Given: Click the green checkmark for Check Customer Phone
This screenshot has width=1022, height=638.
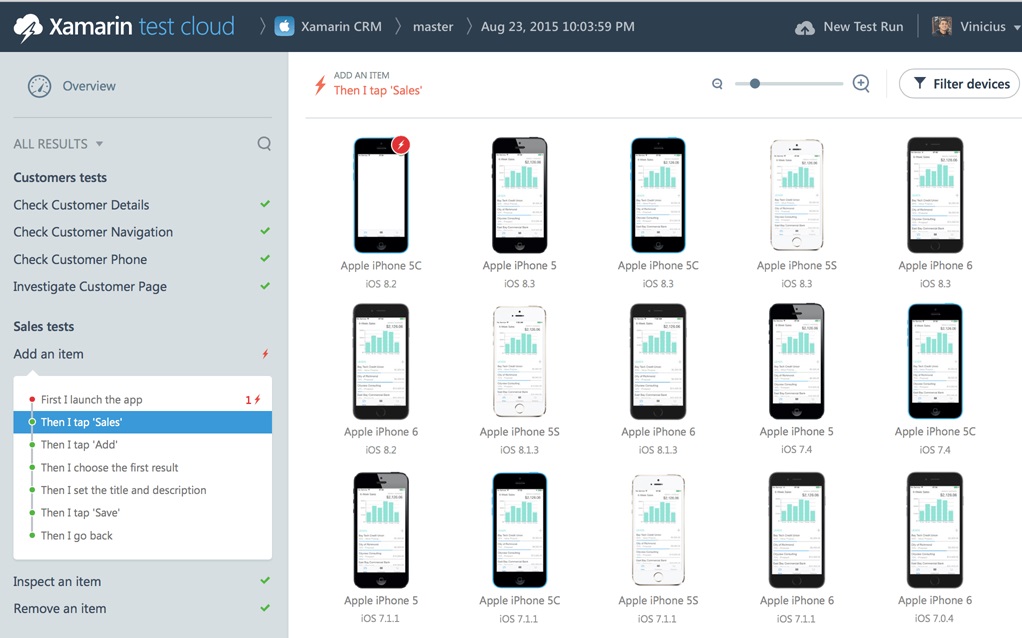Looking at the screenshot, I should point(265,258).
